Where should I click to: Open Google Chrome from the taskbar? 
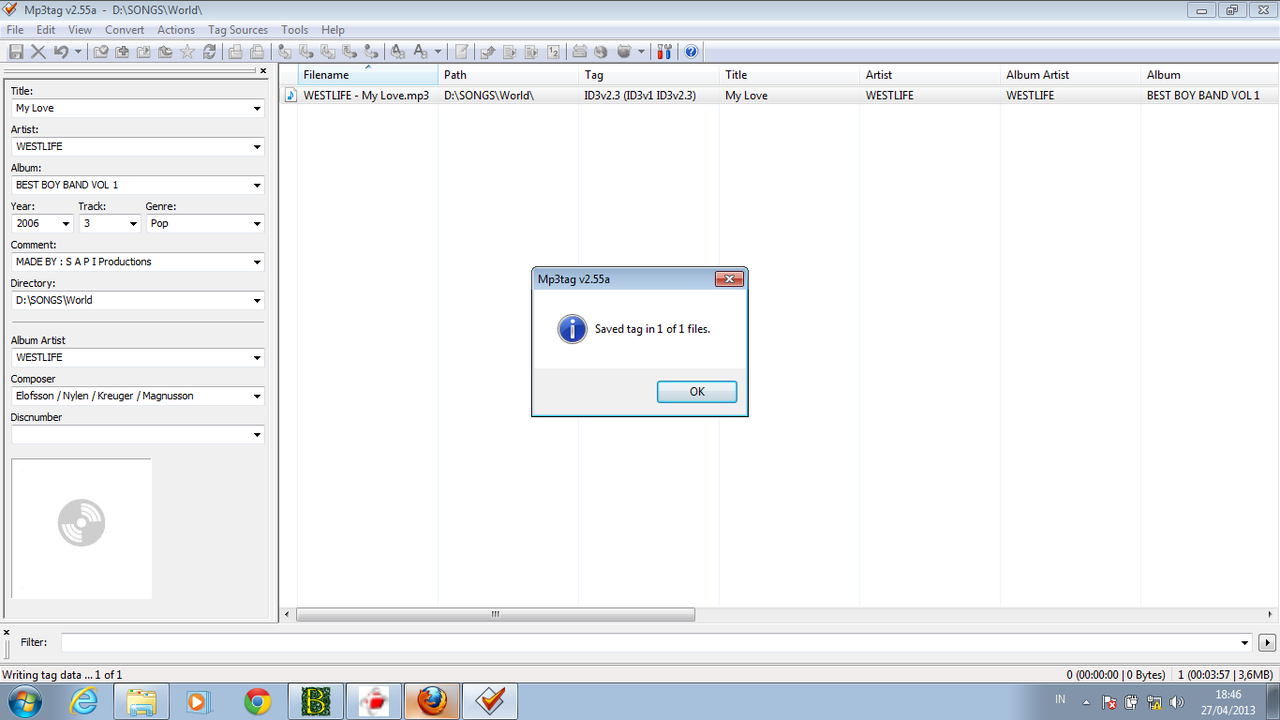click(x=258, y=702)
